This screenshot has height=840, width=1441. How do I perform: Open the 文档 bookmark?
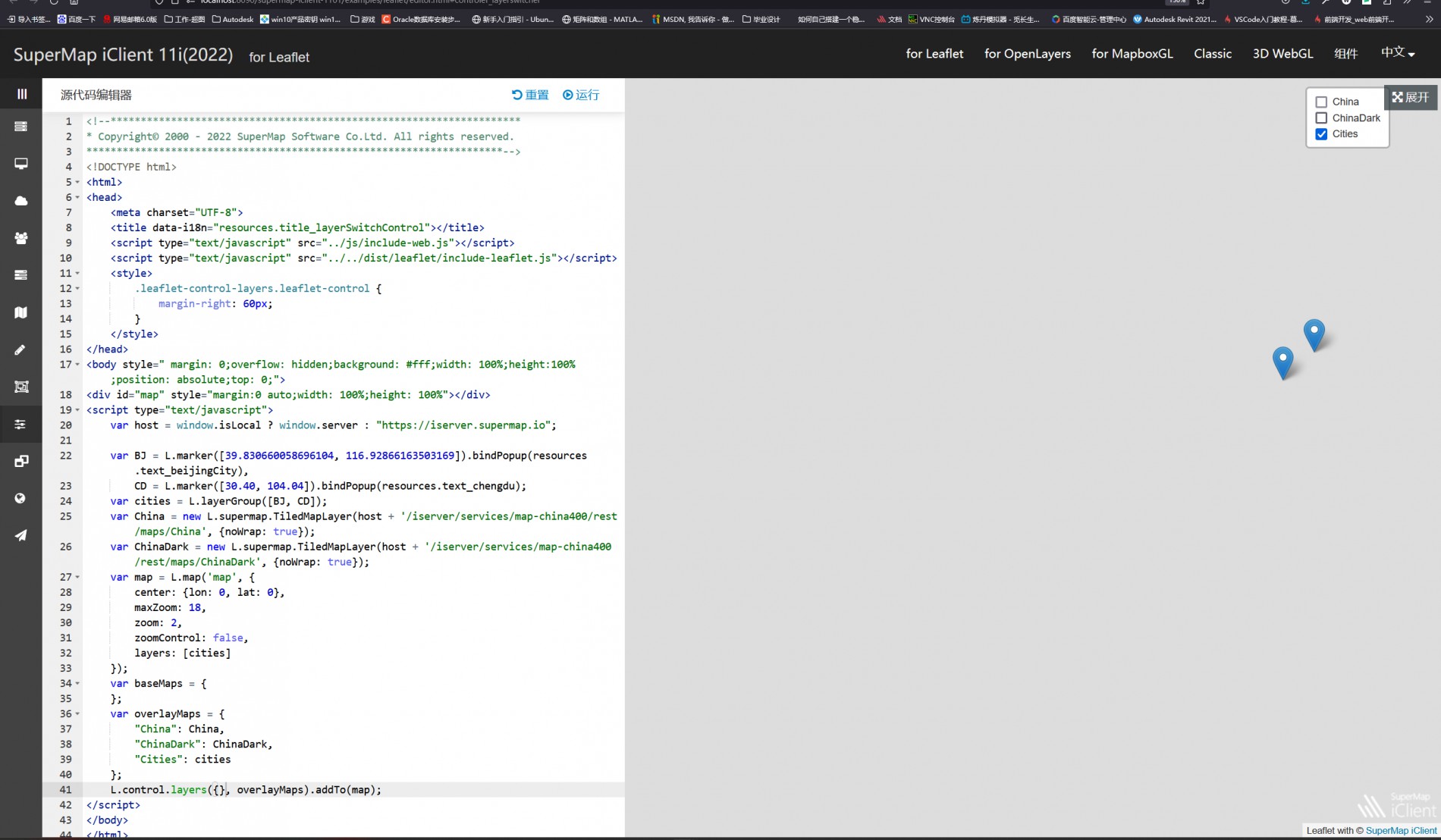889,19
